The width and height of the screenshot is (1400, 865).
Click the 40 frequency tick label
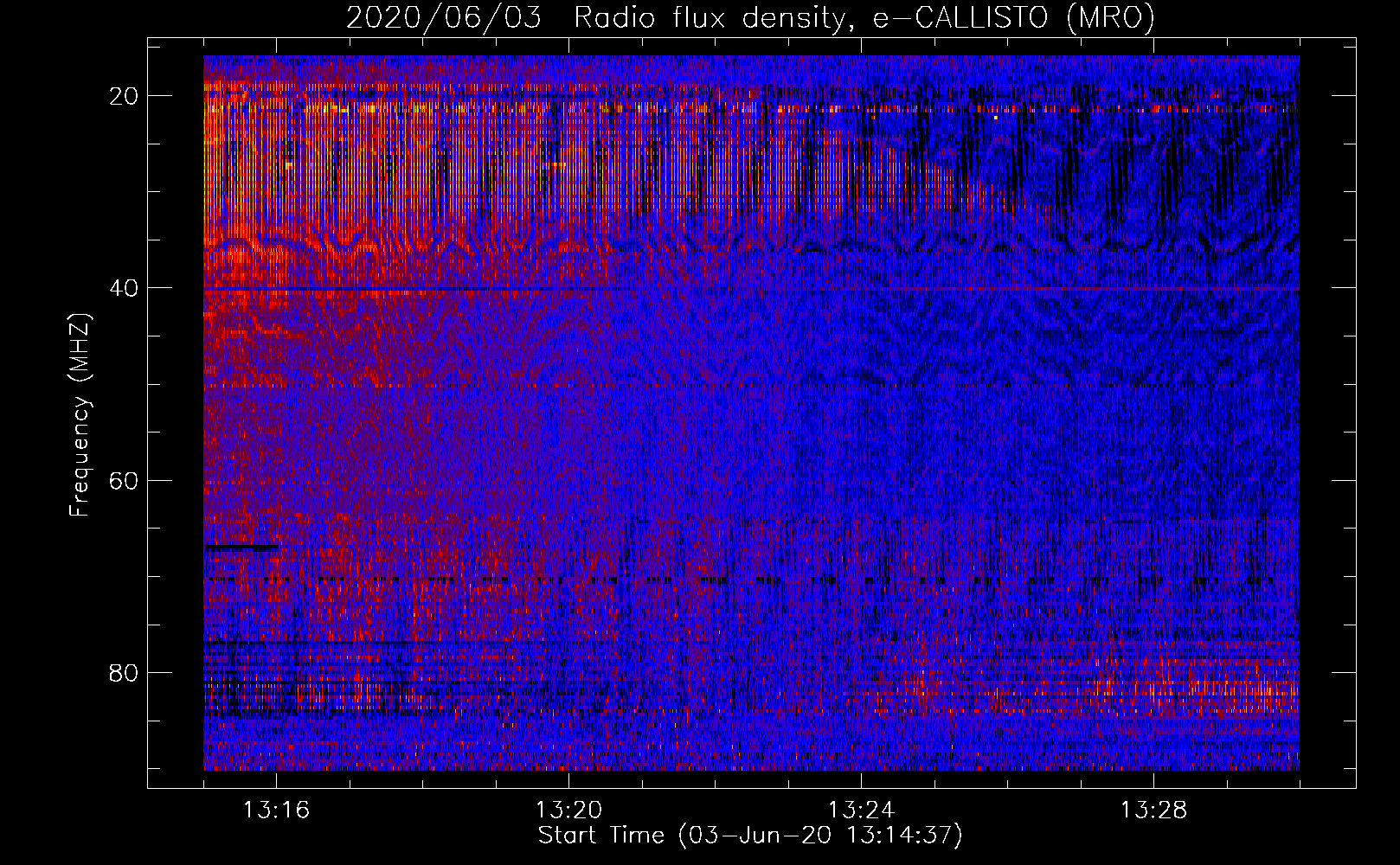pos(125,288)
